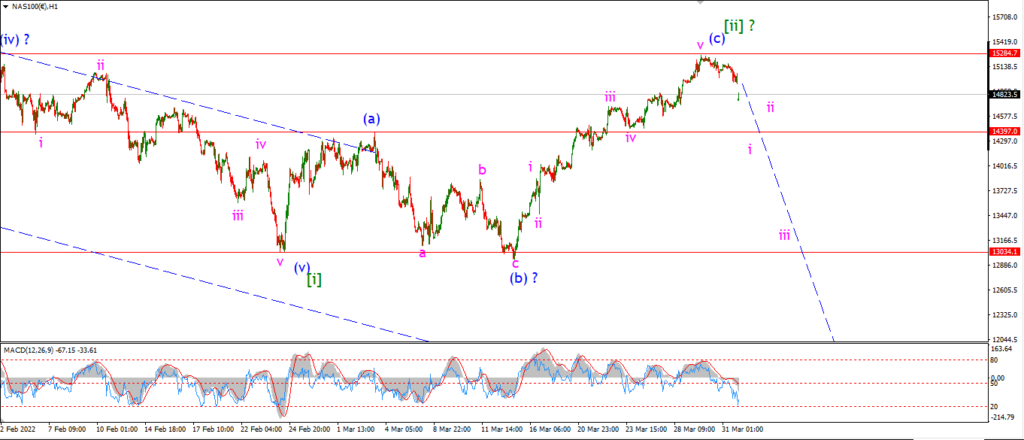Click the blue (c) wave label
This screenshot has width=1024, height=440.
pos(717,39)
